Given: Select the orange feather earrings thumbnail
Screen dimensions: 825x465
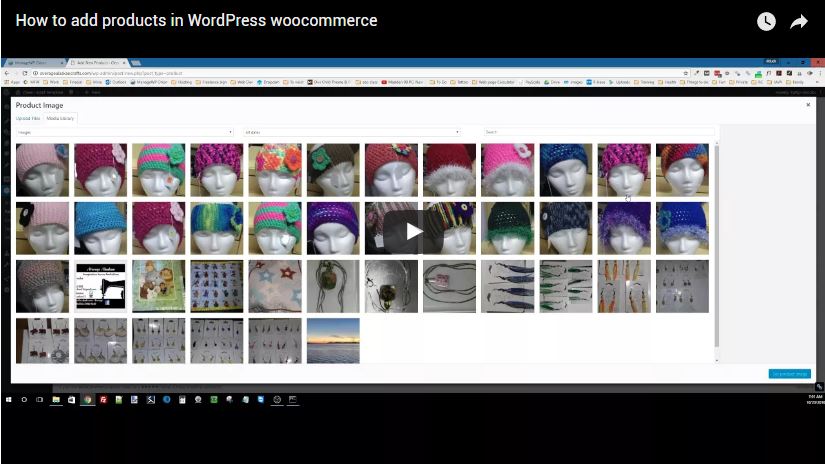Looking at the screenshot, I should tap(624, 286).
